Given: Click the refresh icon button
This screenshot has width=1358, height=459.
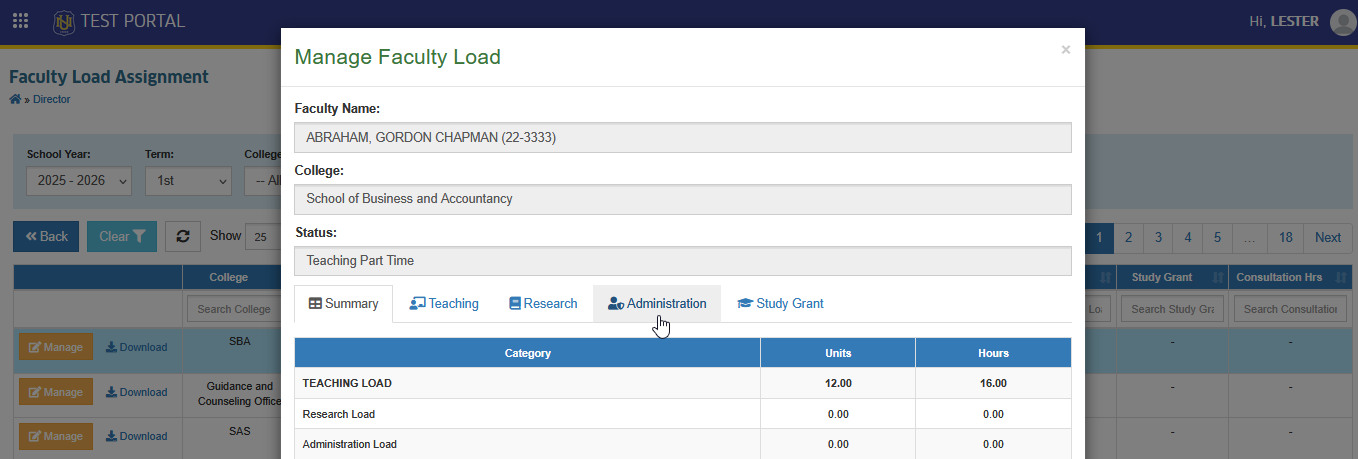Looking at the screenshot, I should tap(183, 236).
